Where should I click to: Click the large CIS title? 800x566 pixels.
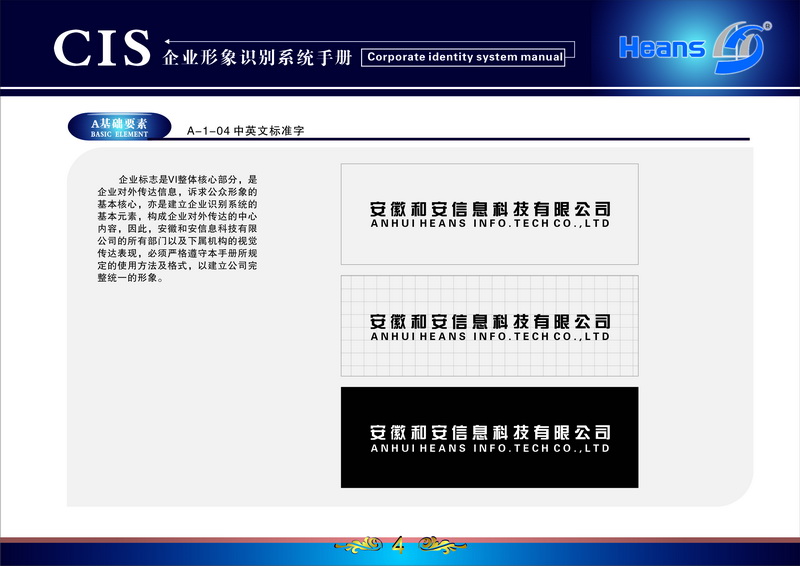[102, 48]
